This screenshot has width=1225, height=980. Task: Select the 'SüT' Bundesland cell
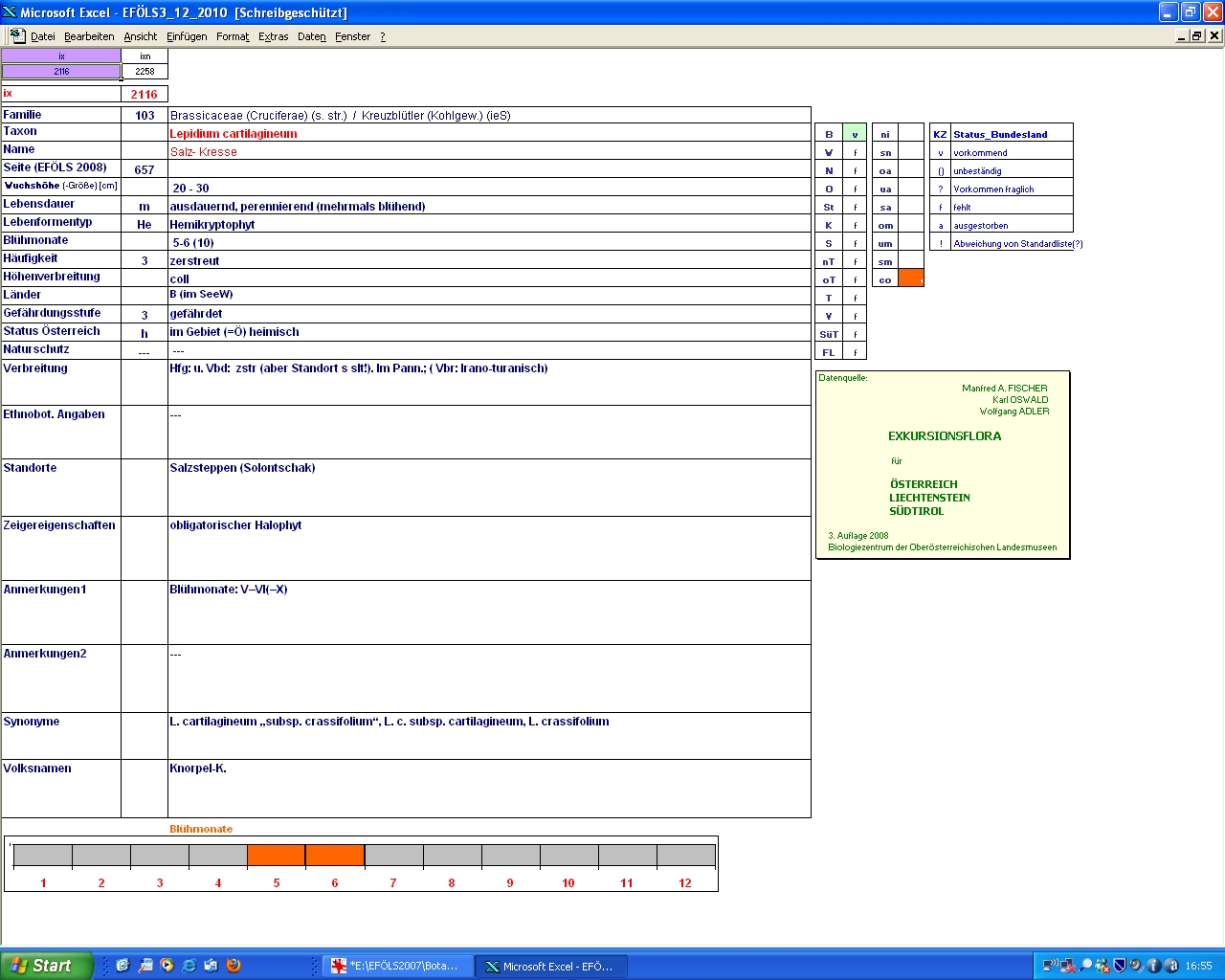click(x=829, y=334)
